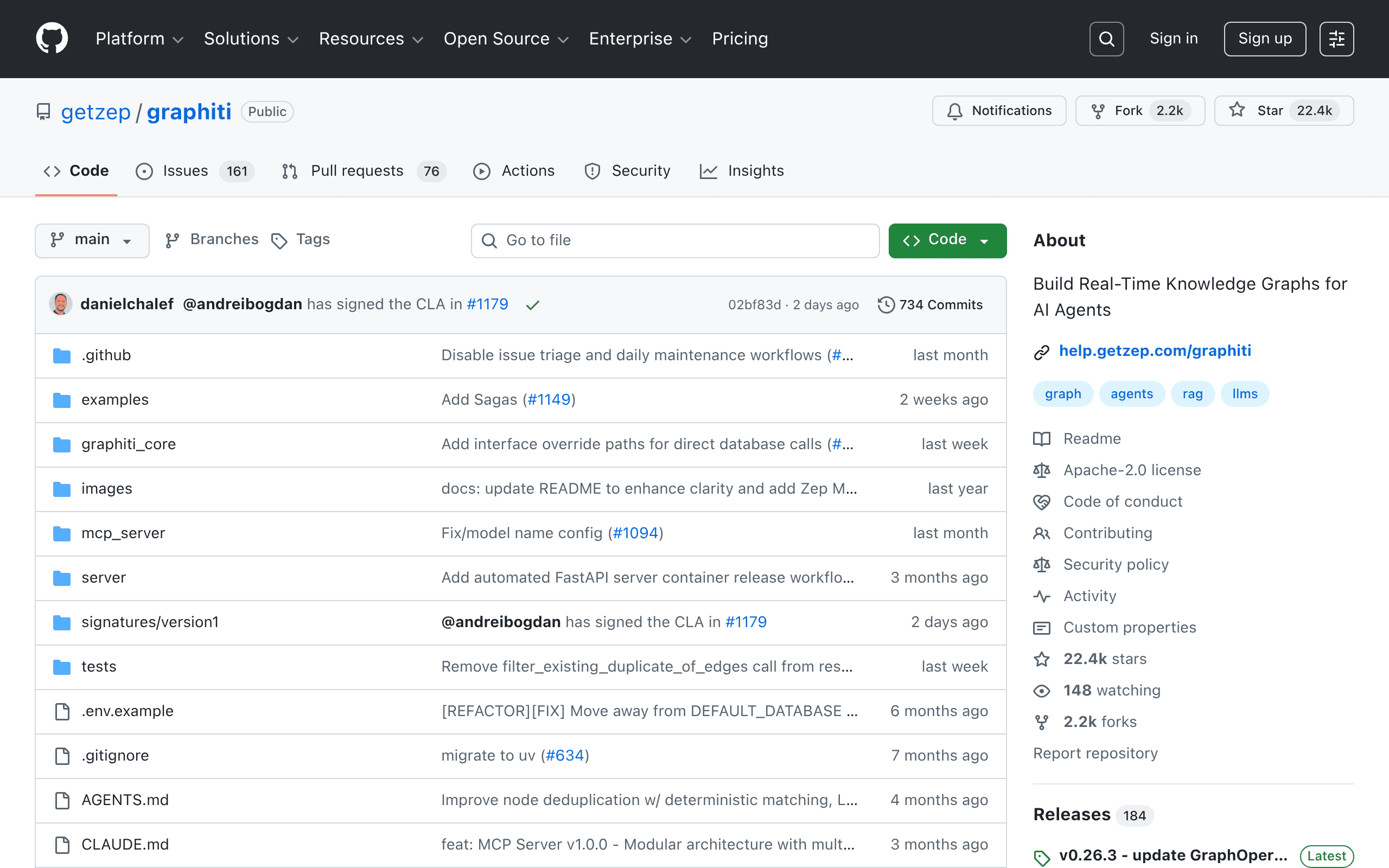Select the llms topic tag
The width and height of the screenshot is (1389, 868).
[x=1245, y=394]
